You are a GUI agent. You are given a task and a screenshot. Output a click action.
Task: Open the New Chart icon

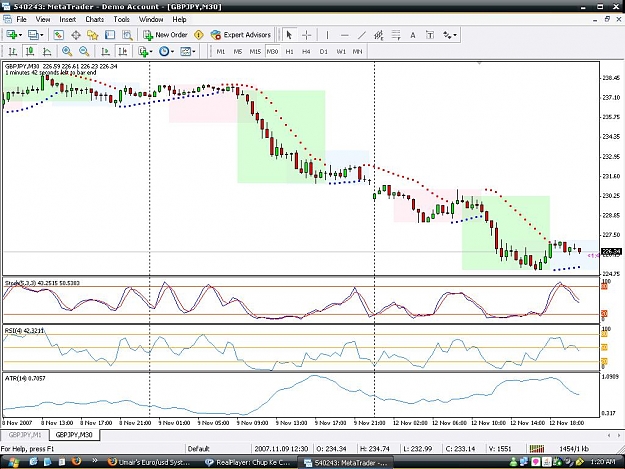(11, 35)
